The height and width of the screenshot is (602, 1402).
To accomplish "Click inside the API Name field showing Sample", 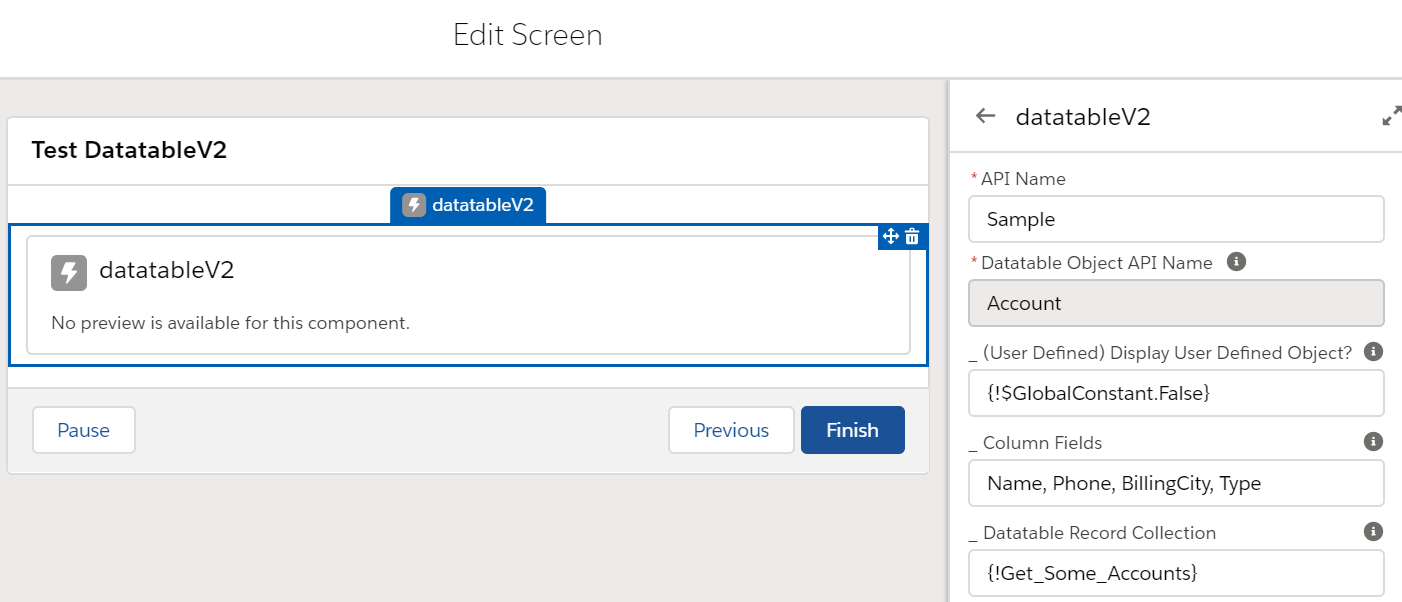I will [1176, 219].
